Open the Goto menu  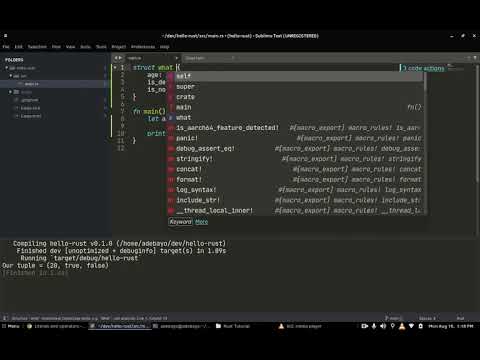(85, 47)
